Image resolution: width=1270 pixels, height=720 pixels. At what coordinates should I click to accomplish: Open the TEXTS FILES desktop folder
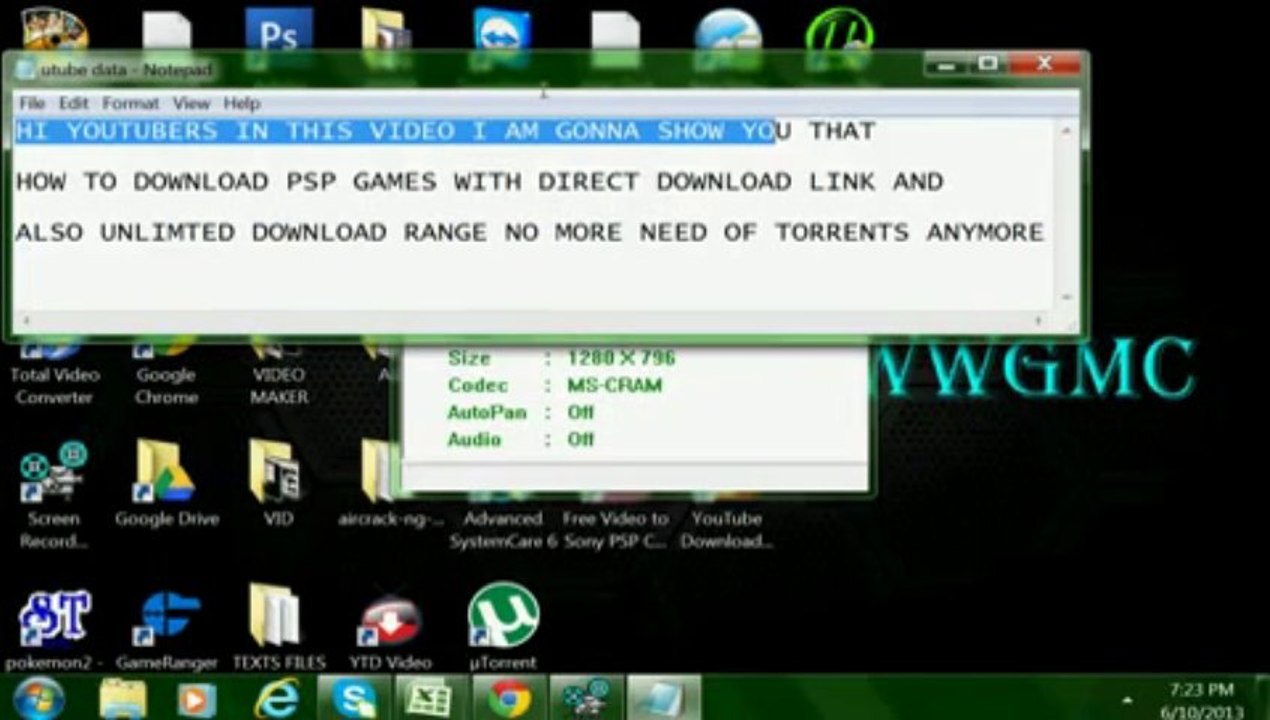[x=279, y=628]
